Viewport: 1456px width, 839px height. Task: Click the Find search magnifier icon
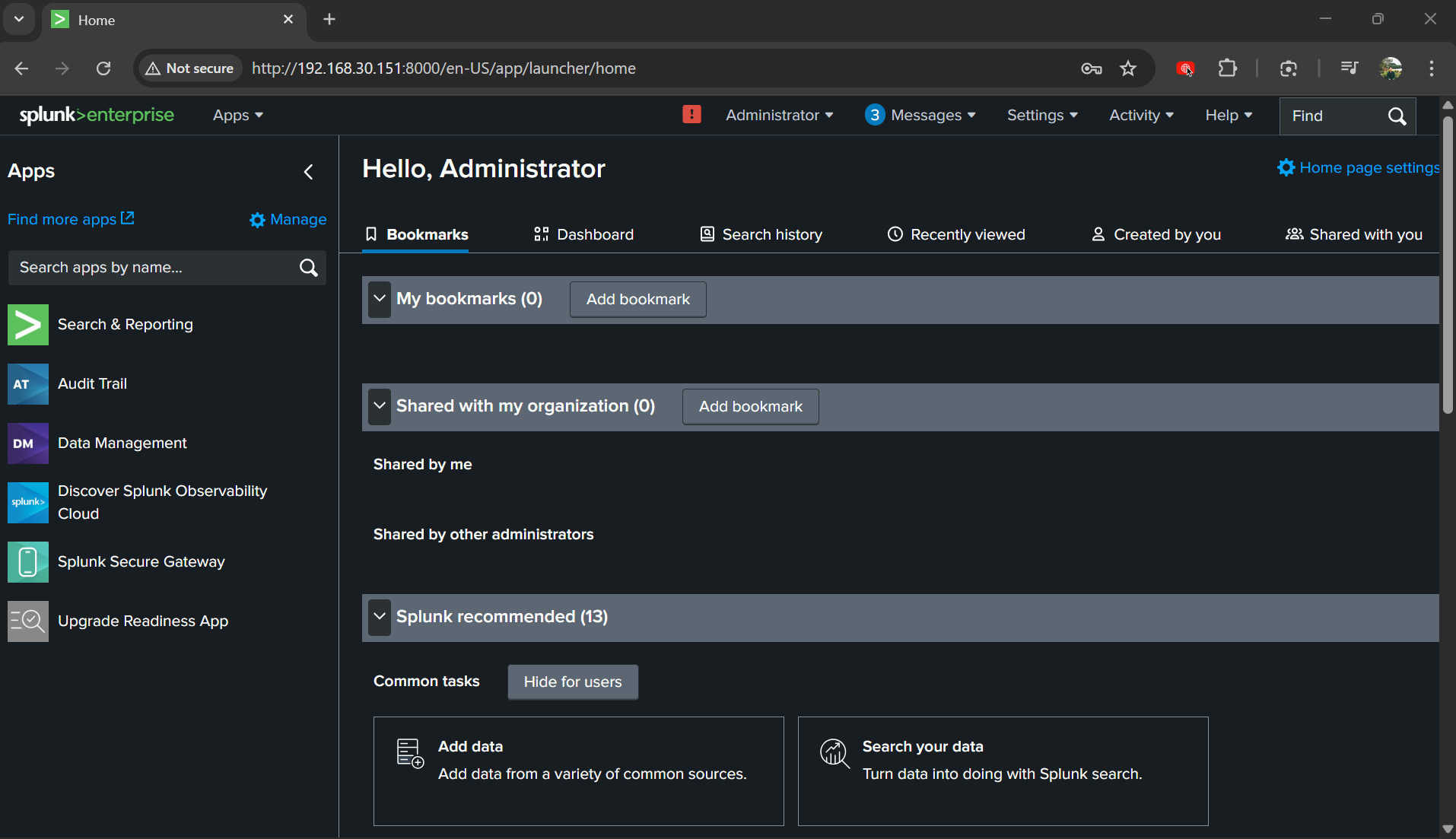[x=1397, y=116]
